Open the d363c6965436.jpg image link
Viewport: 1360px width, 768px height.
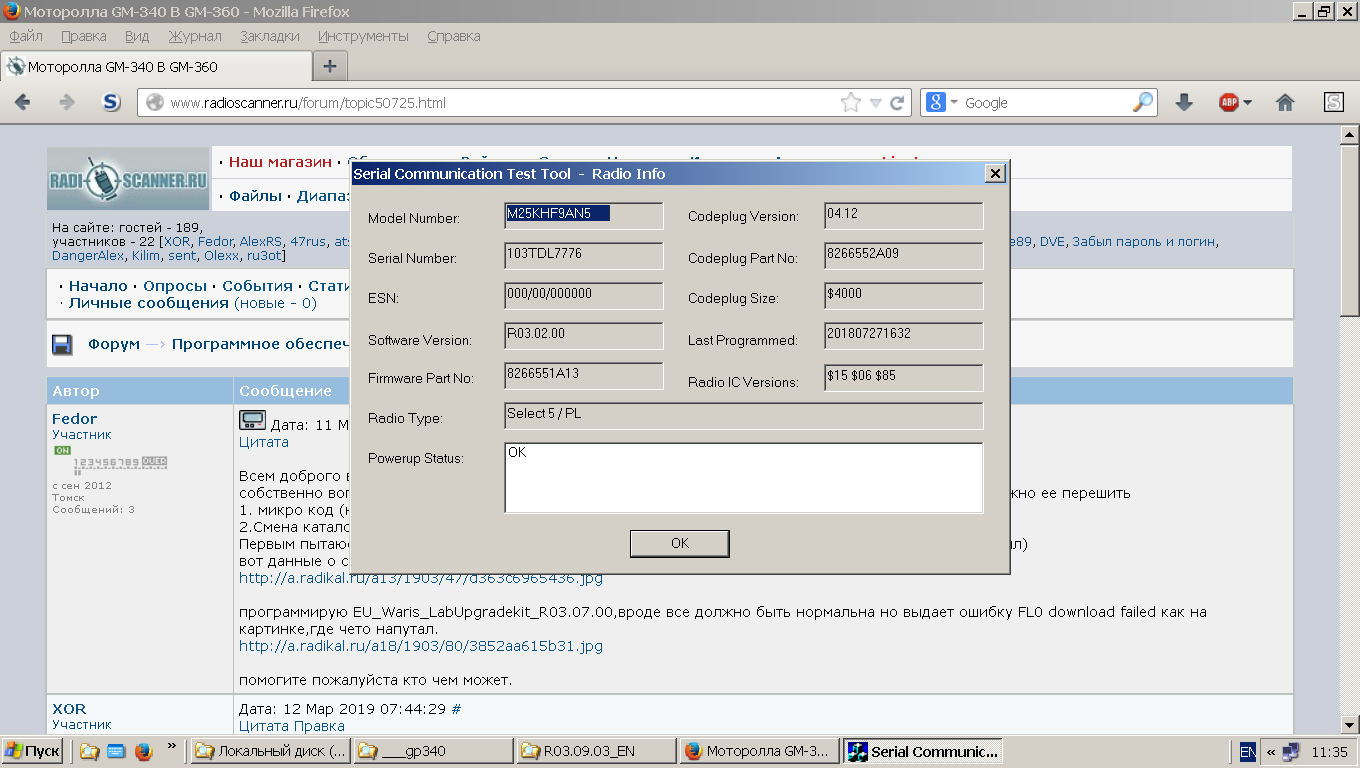point(421,578)
